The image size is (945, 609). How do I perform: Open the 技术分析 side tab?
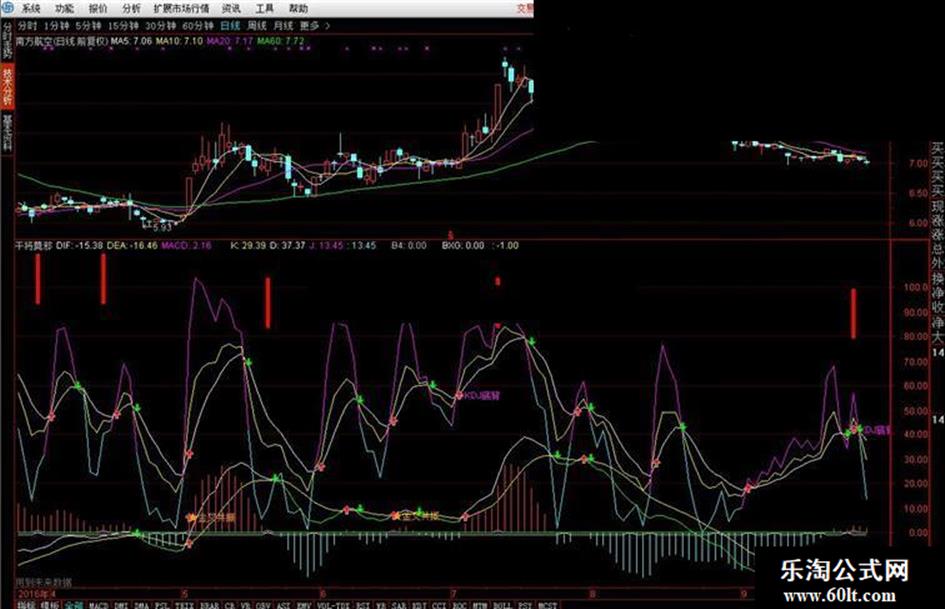click(x=7, y=87)
